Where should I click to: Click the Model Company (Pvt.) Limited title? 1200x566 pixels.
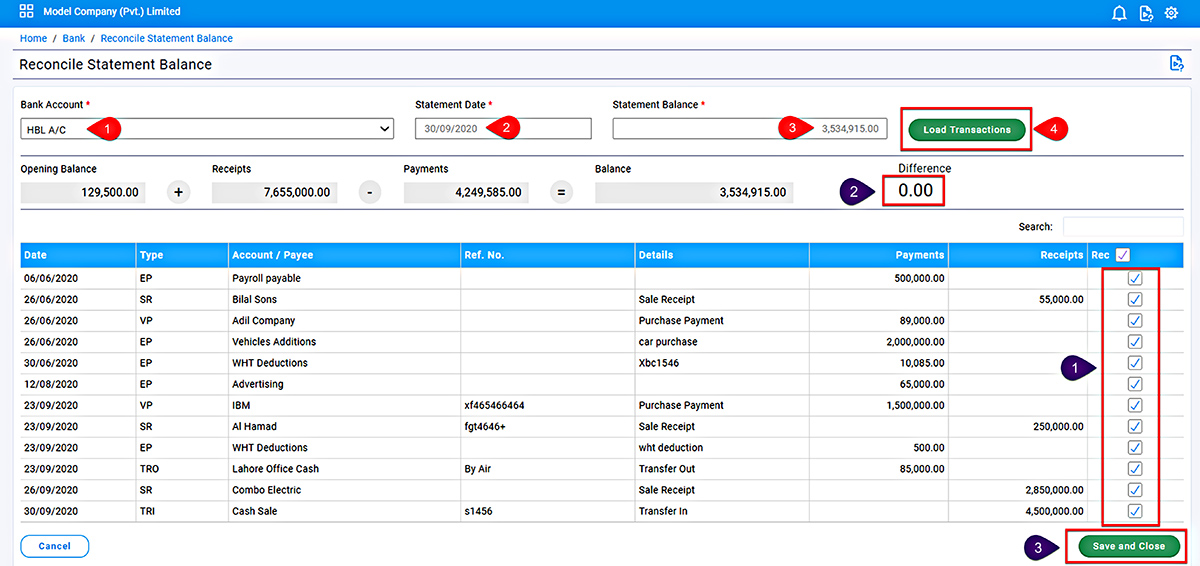[x=112, y=12]
